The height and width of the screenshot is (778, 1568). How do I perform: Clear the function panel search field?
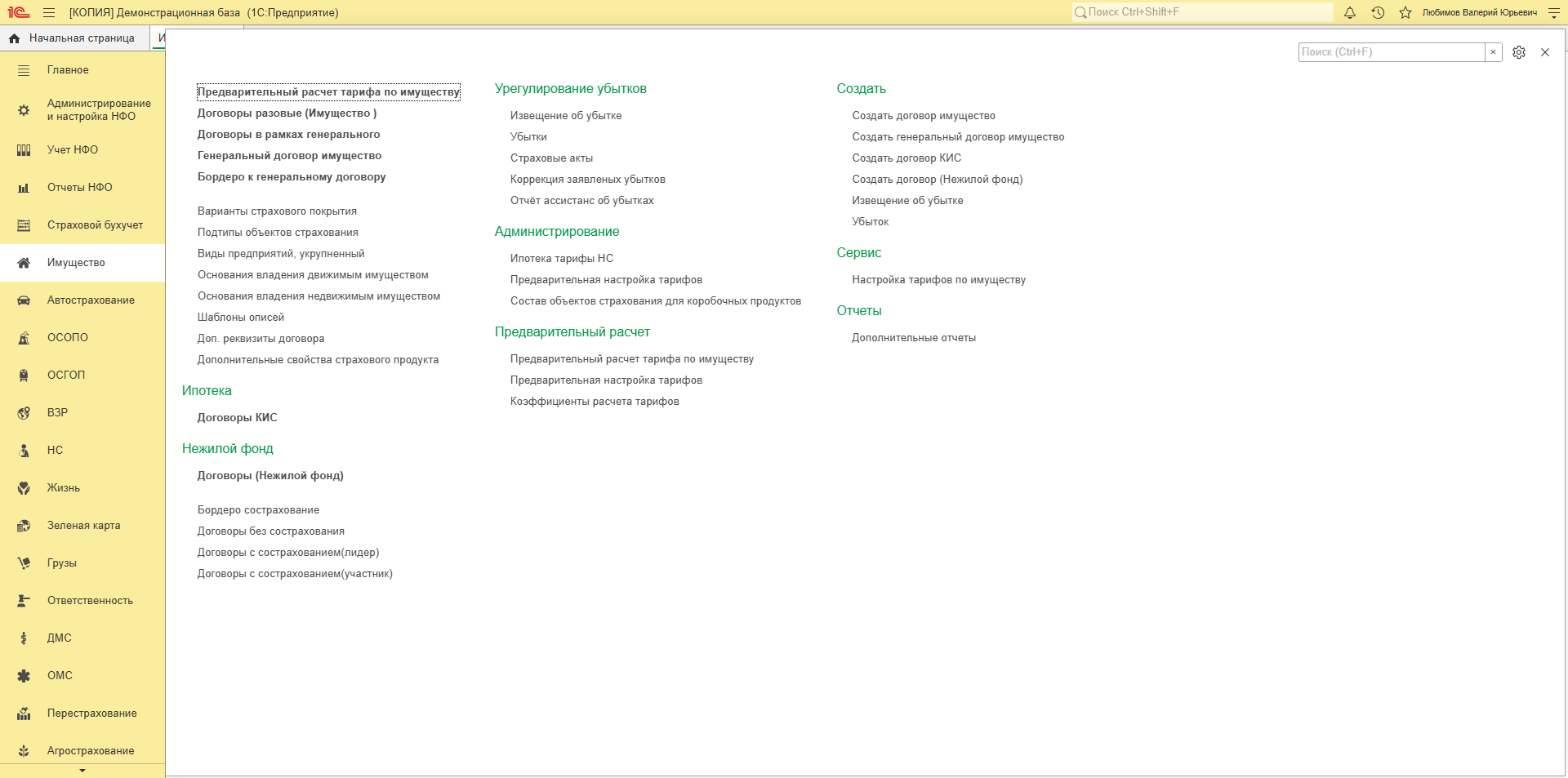(1494, 52)
